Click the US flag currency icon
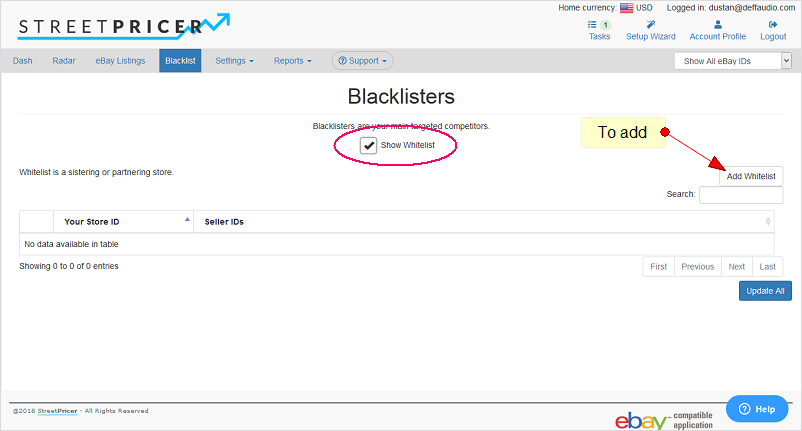Image resolution: width=802 pixels, height=431 pixels. pos(626,8)
